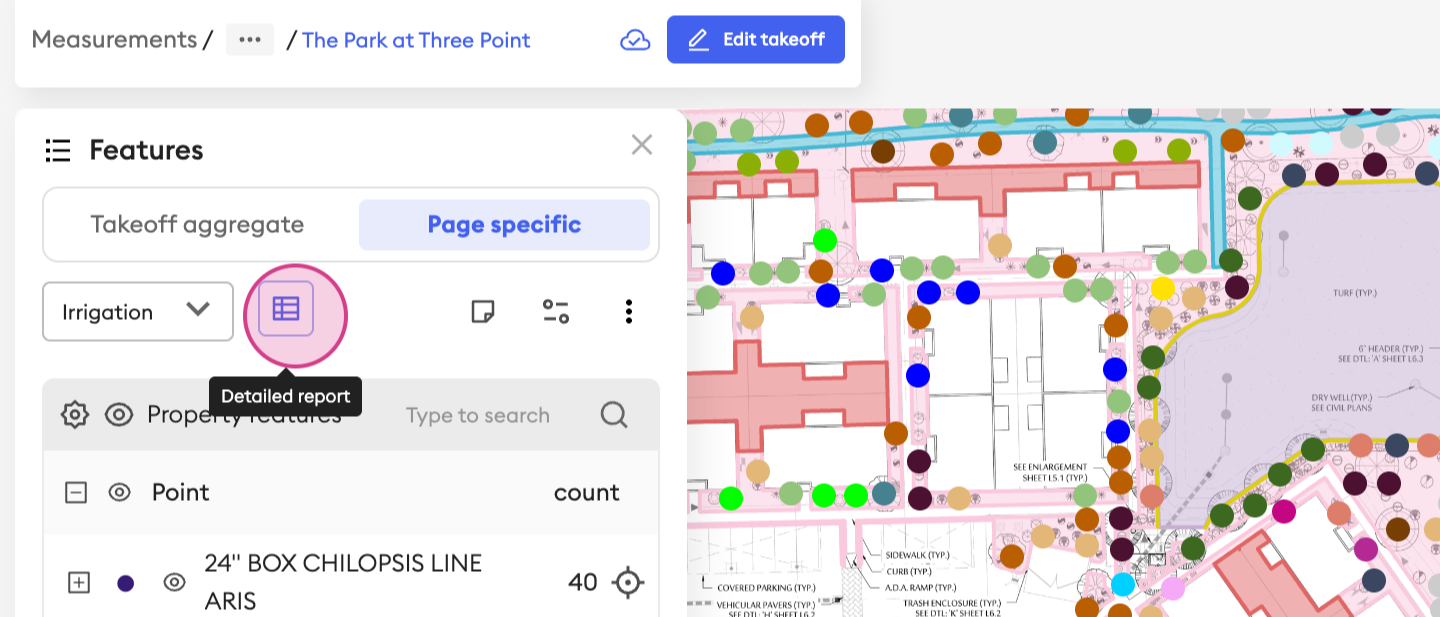Viewport: 1440px width, 617px height.
Task: Focus the Type to search field
Action: 478,415
